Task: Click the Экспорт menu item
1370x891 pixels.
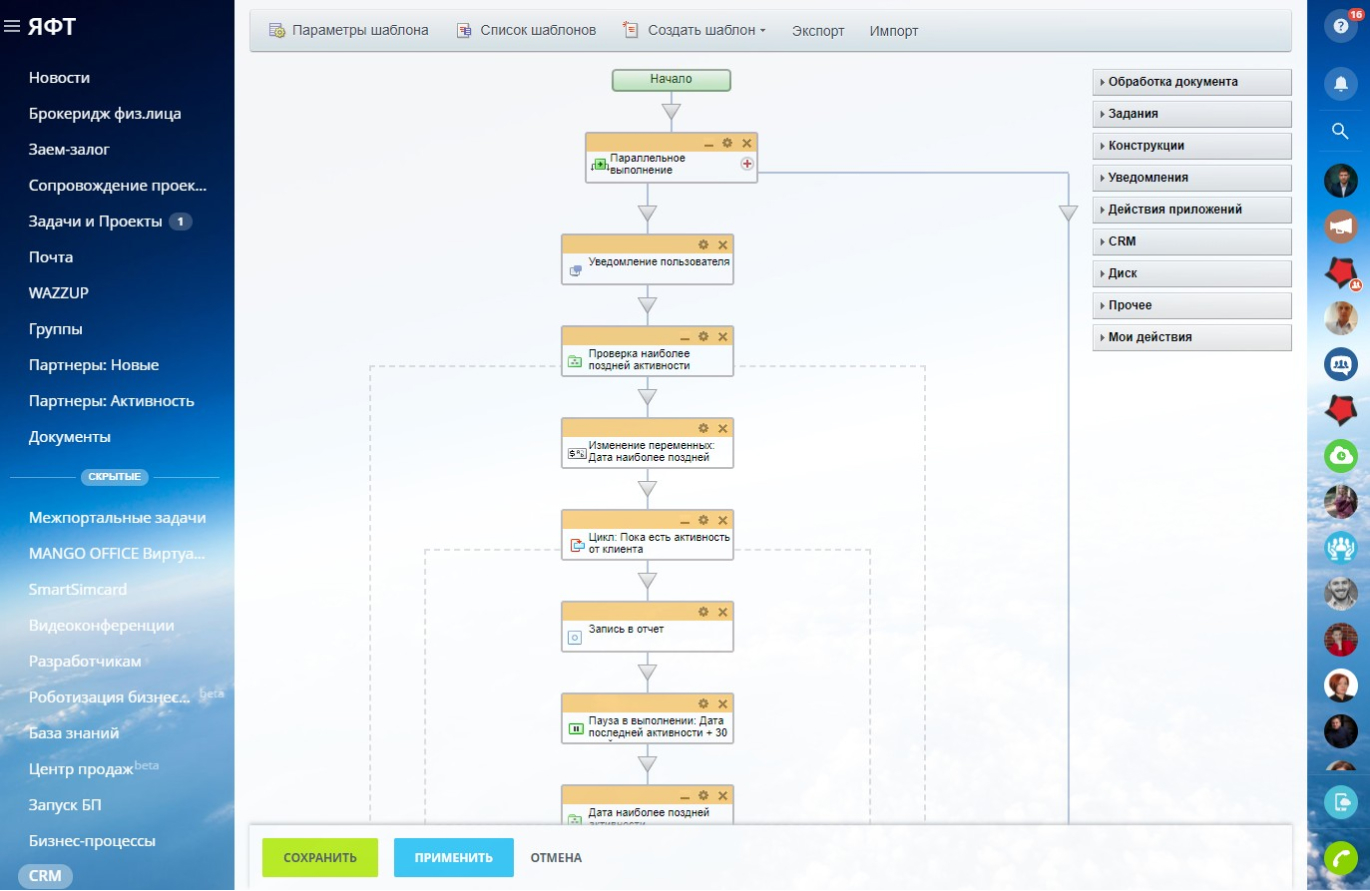Action: (818, 31)
